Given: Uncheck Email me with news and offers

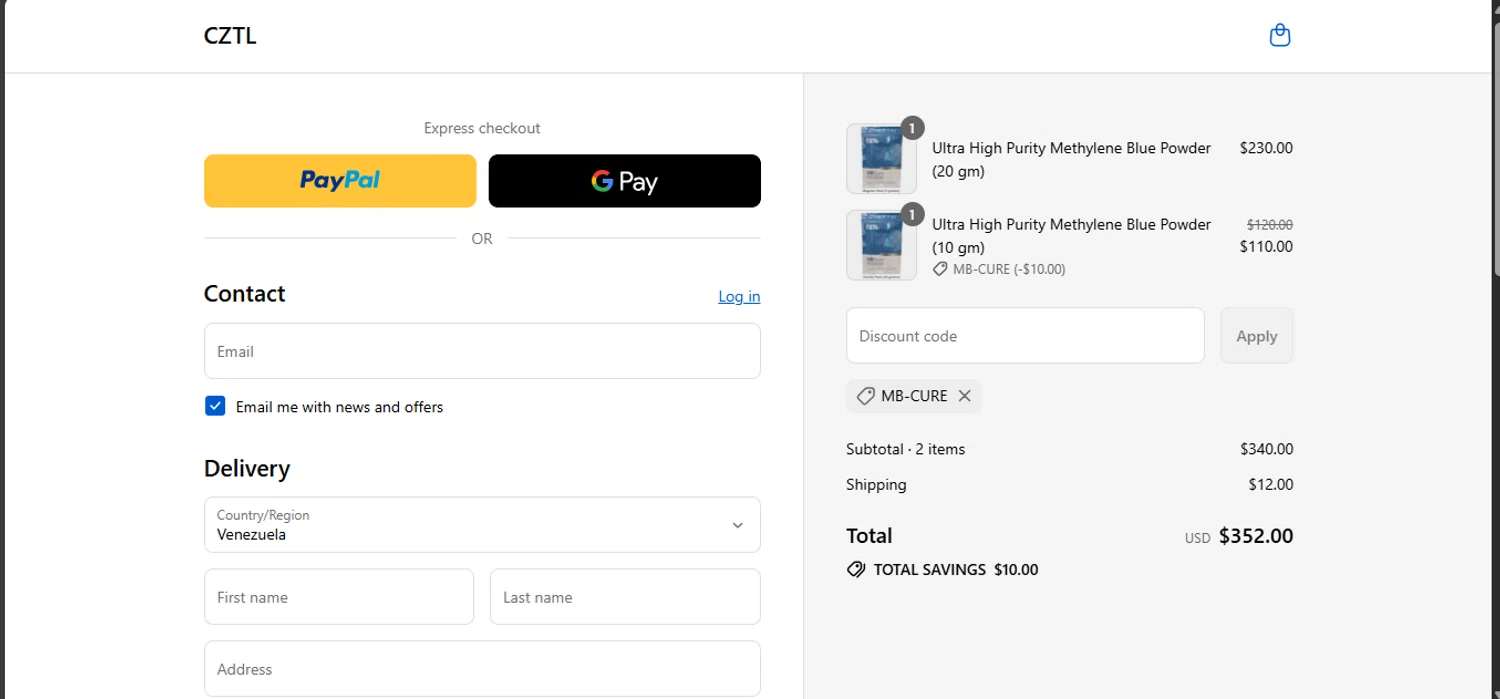Looking at the screenshot, I should tap(215, 406).
